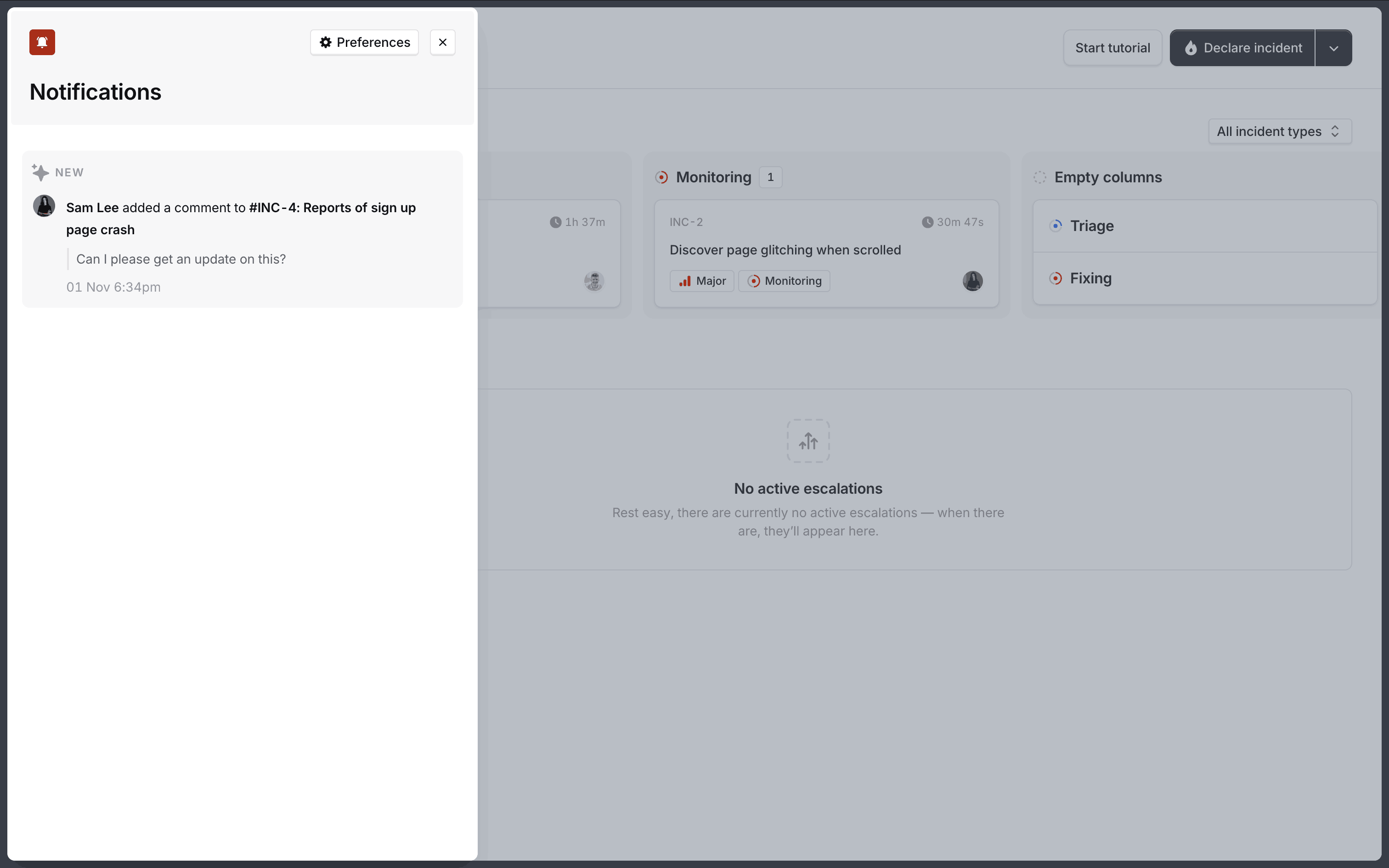1389x868 pixels.
Task: Open the All incident types filter
Action: coord(1279,131)
